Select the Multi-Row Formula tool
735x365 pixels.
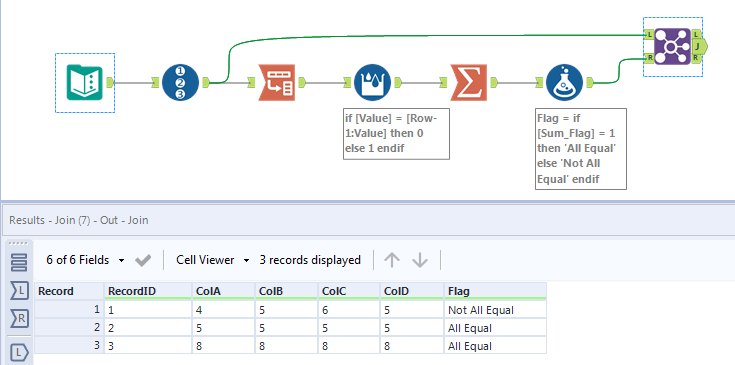pos(372,82)
